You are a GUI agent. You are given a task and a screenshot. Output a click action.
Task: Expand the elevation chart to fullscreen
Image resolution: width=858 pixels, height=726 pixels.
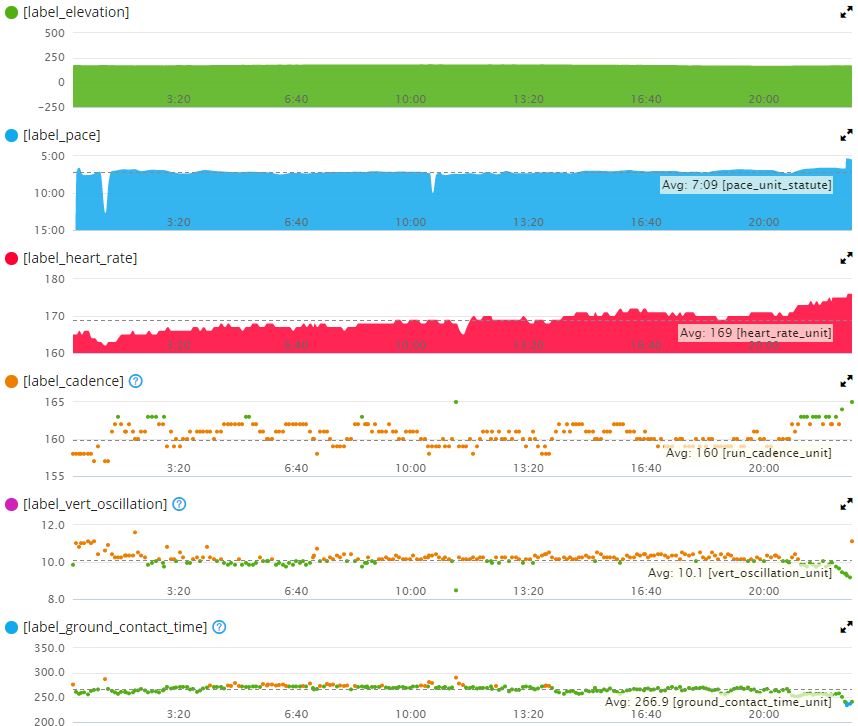tap(846, 12)
